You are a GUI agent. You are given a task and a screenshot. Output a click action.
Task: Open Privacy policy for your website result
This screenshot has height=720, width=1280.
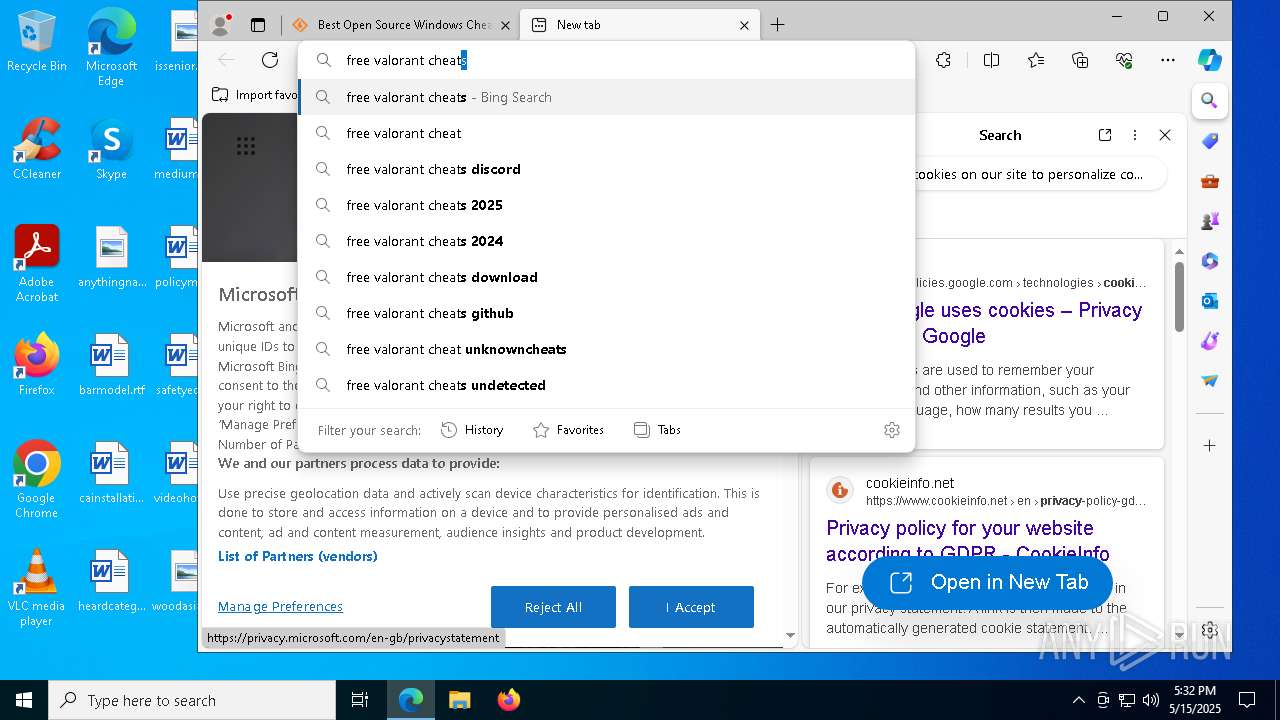[968, 540]
